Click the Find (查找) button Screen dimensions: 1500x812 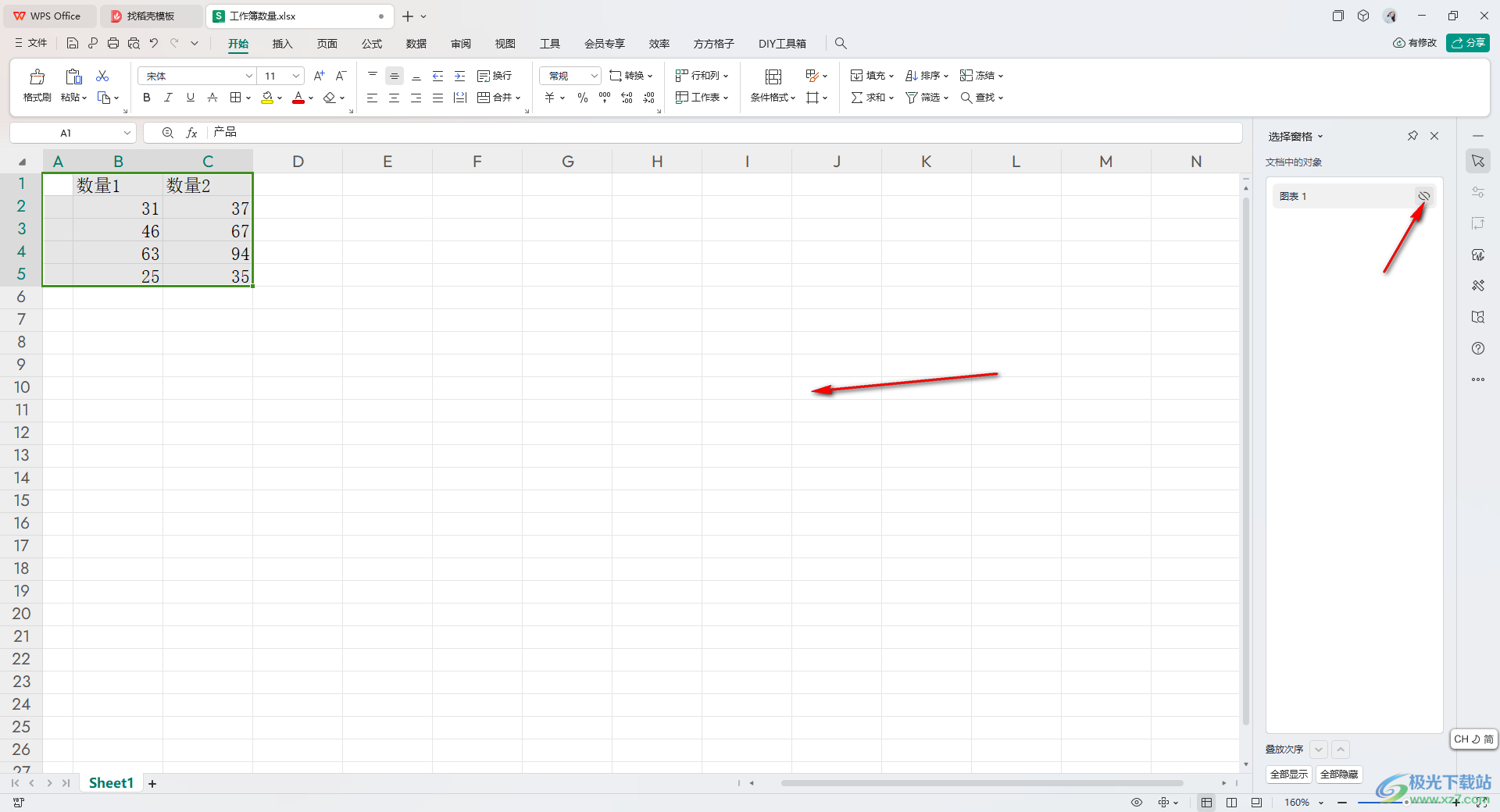(981, 98)
